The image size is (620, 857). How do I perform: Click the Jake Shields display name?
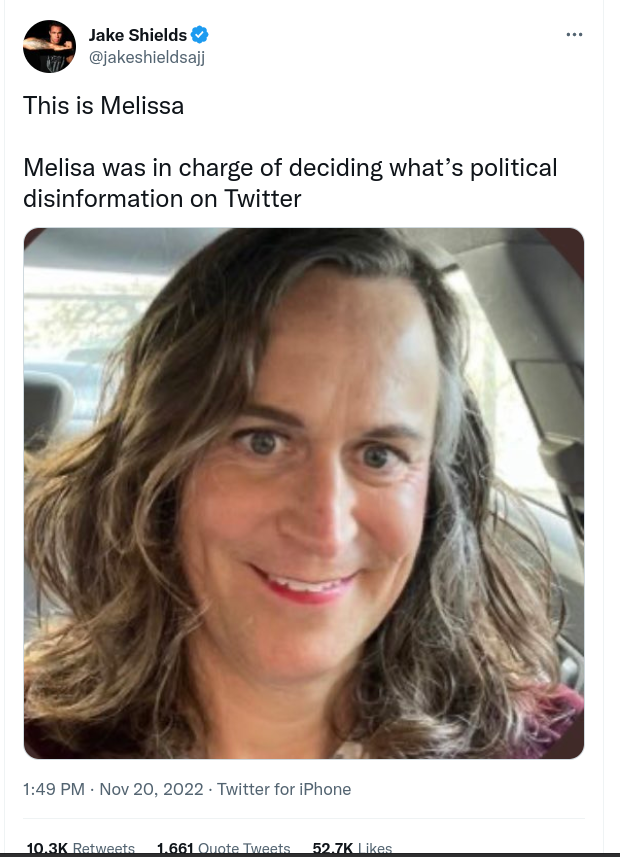click(x=138, y=35)
